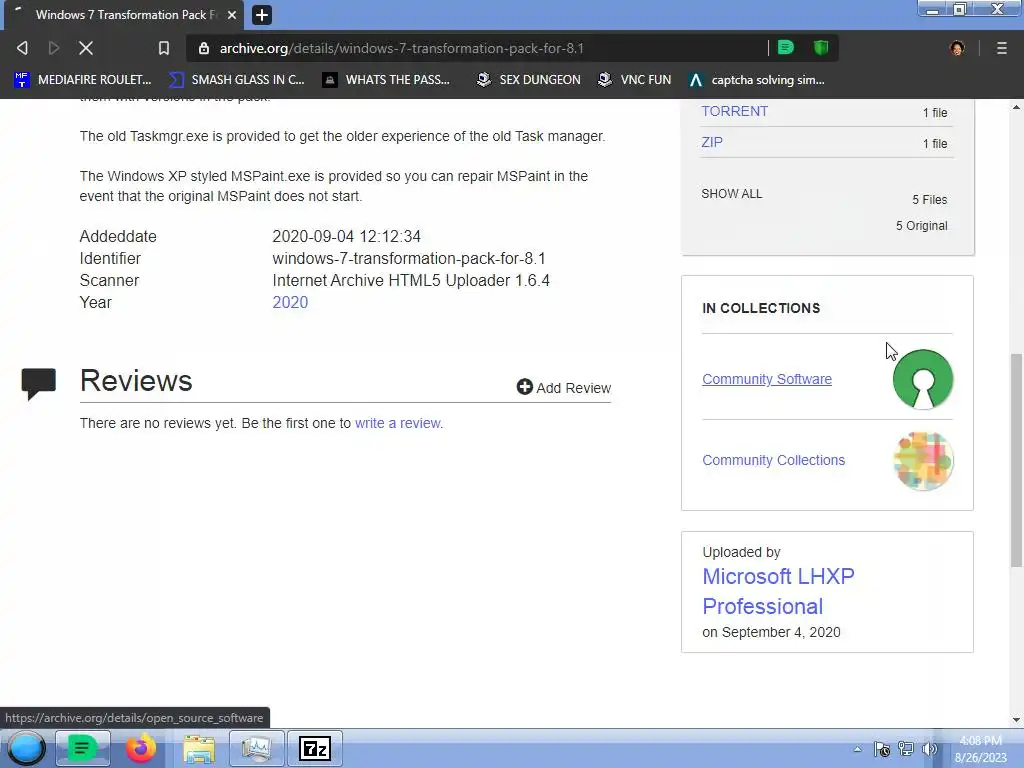Image resolution: width=1024 pixels, height=768 pixels.
Task: Click the Community Software green keyhole logo
Action: pyautogui.click(x=923, y=379)
